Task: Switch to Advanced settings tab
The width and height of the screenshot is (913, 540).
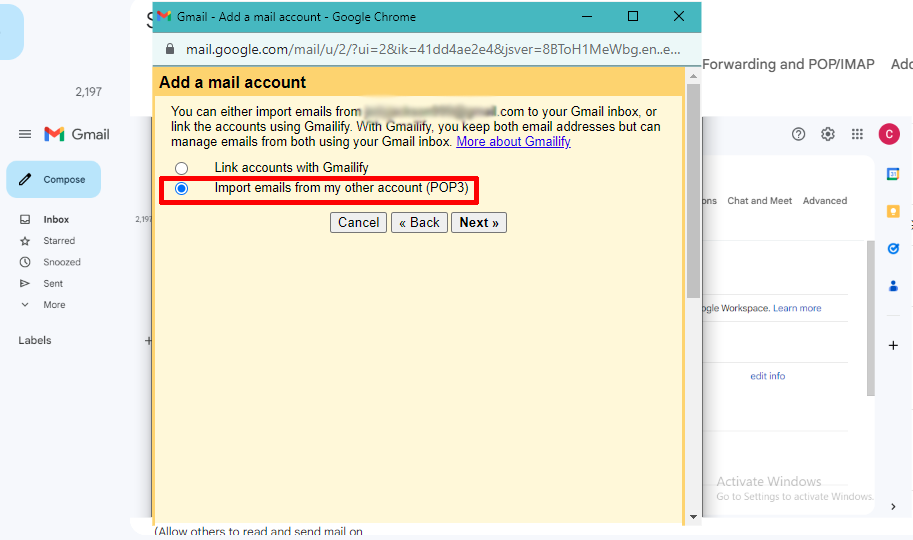Action: [x=824, y=201]
